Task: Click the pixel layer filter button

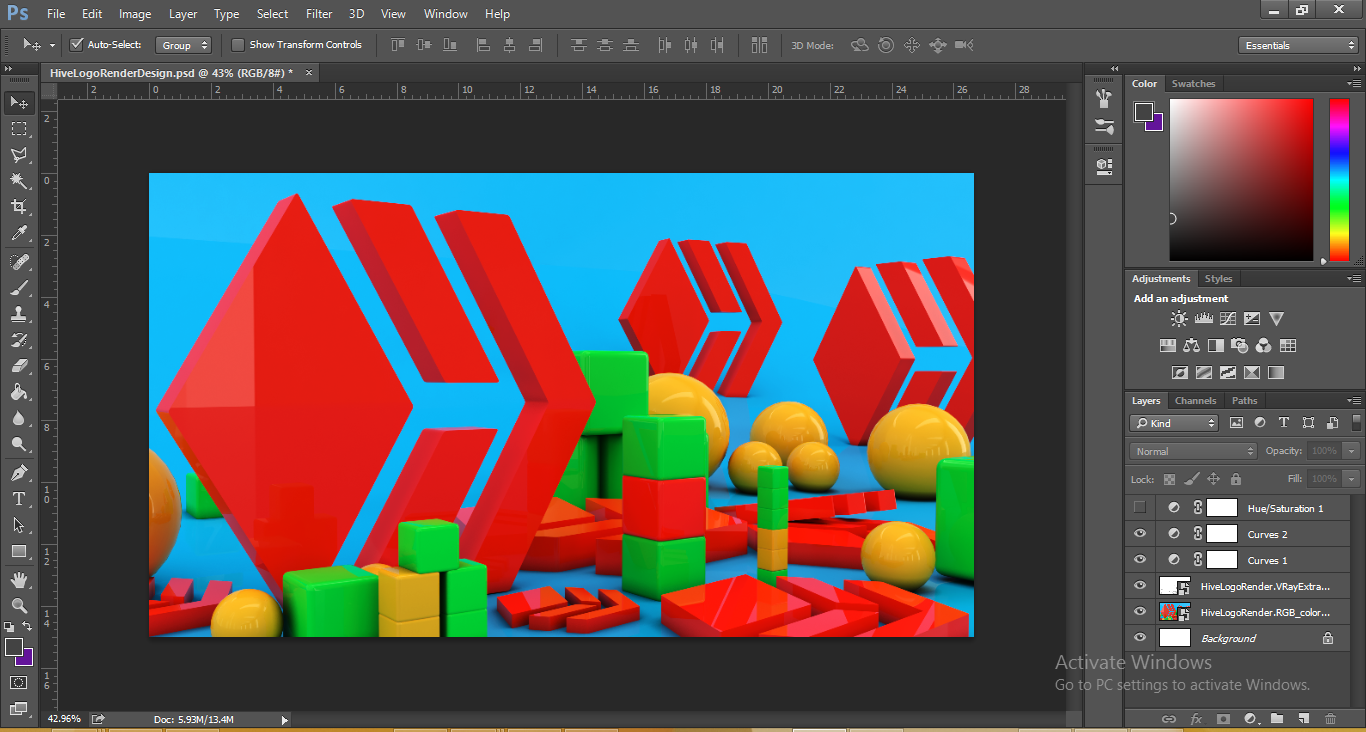Action: [x=1236, y=423]
